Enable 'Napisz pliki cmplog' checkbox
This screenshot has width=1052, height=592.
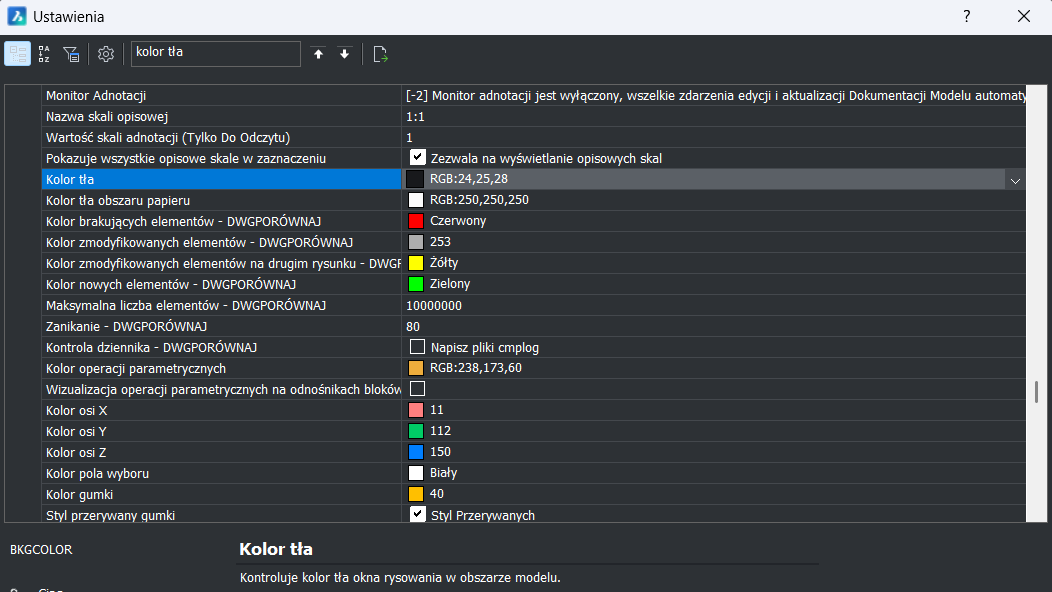click(x=418, y=347)
